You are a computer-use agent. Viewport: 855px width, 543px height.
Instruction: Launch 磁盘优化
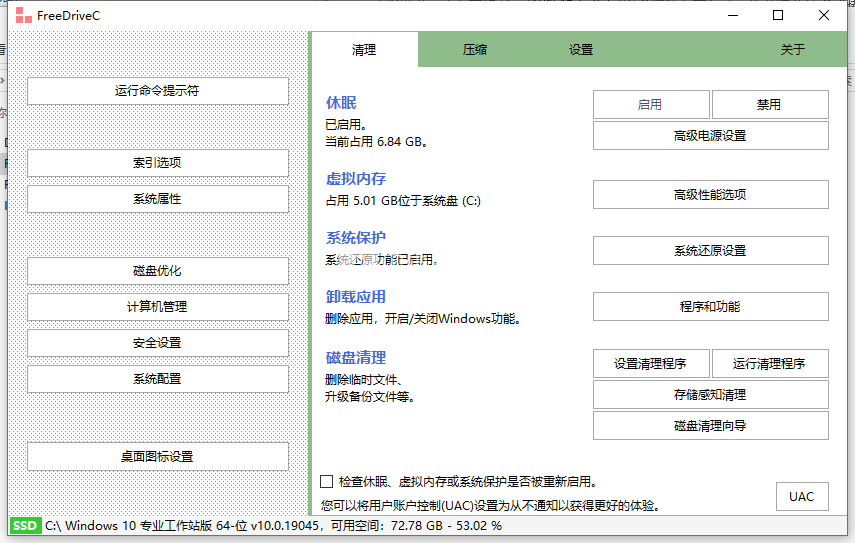[157, 271]
